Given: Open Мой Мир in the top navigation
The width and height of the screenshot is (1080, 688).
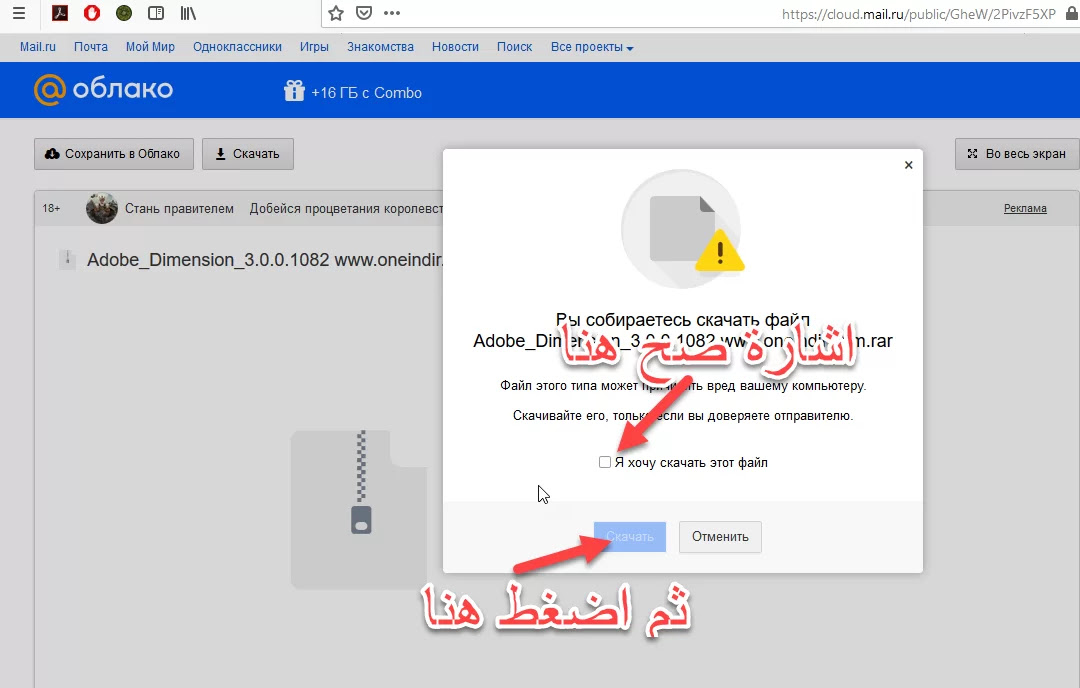Looking at the screenshot, I should [x=150, y=47].
